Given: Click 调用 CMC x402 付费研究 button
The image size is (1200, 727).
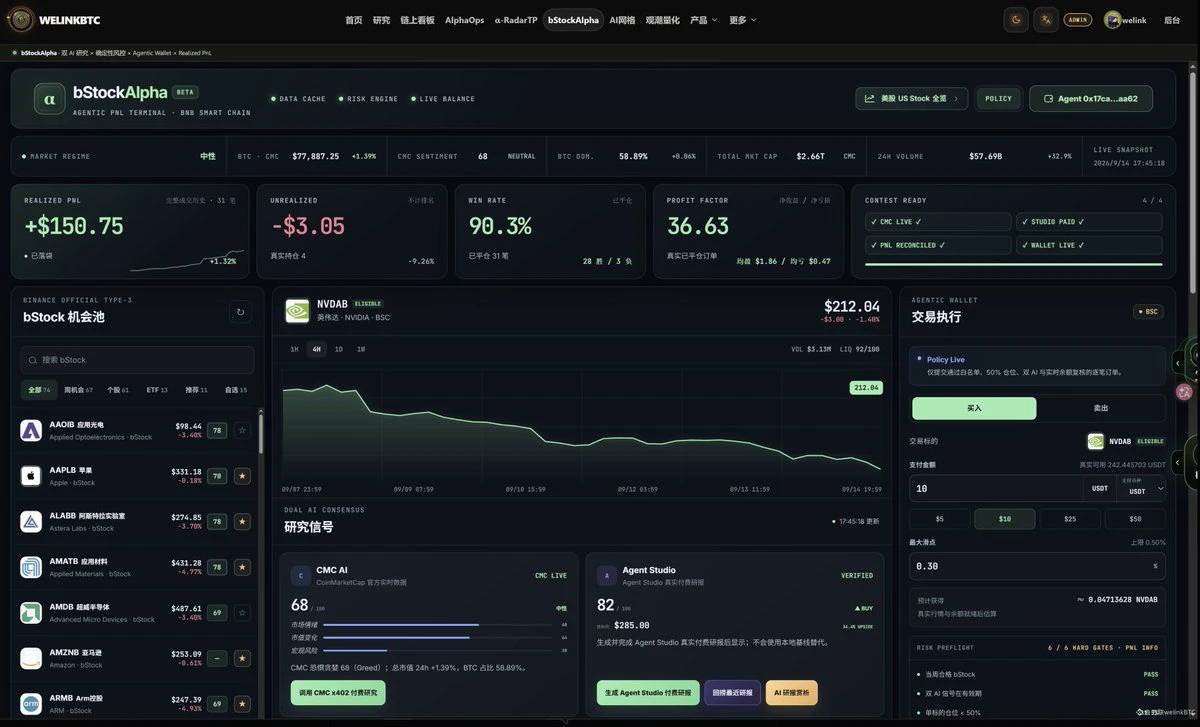Looking at the screenshot, I should click(338, 692).
